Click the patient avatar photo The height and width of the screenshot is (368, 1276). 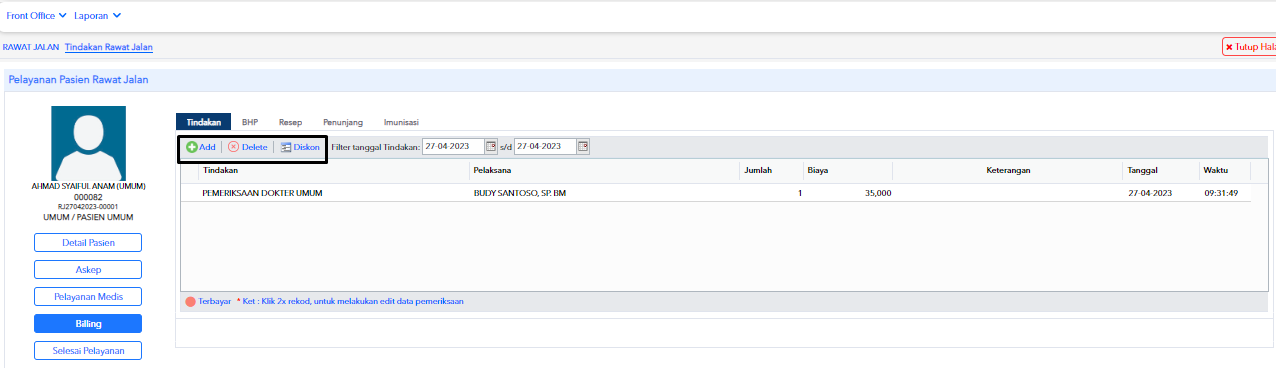pyautogui.click(x=88, y=143)
